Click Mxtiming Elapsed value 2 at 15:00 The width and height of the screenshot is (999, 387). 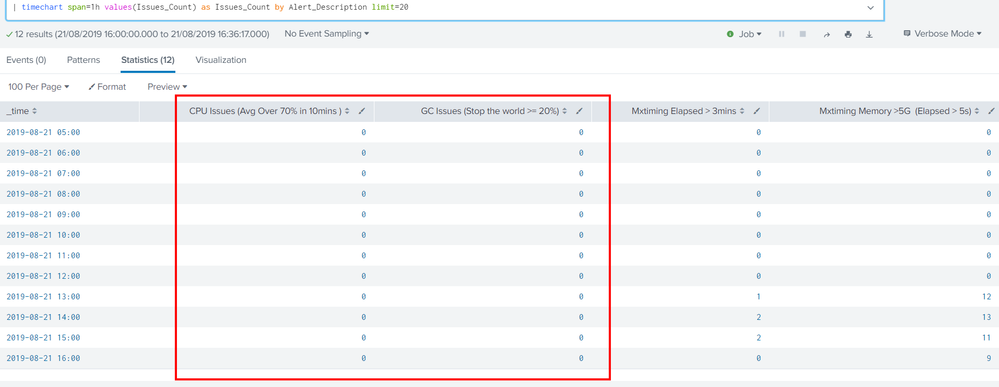coord(758,338)
